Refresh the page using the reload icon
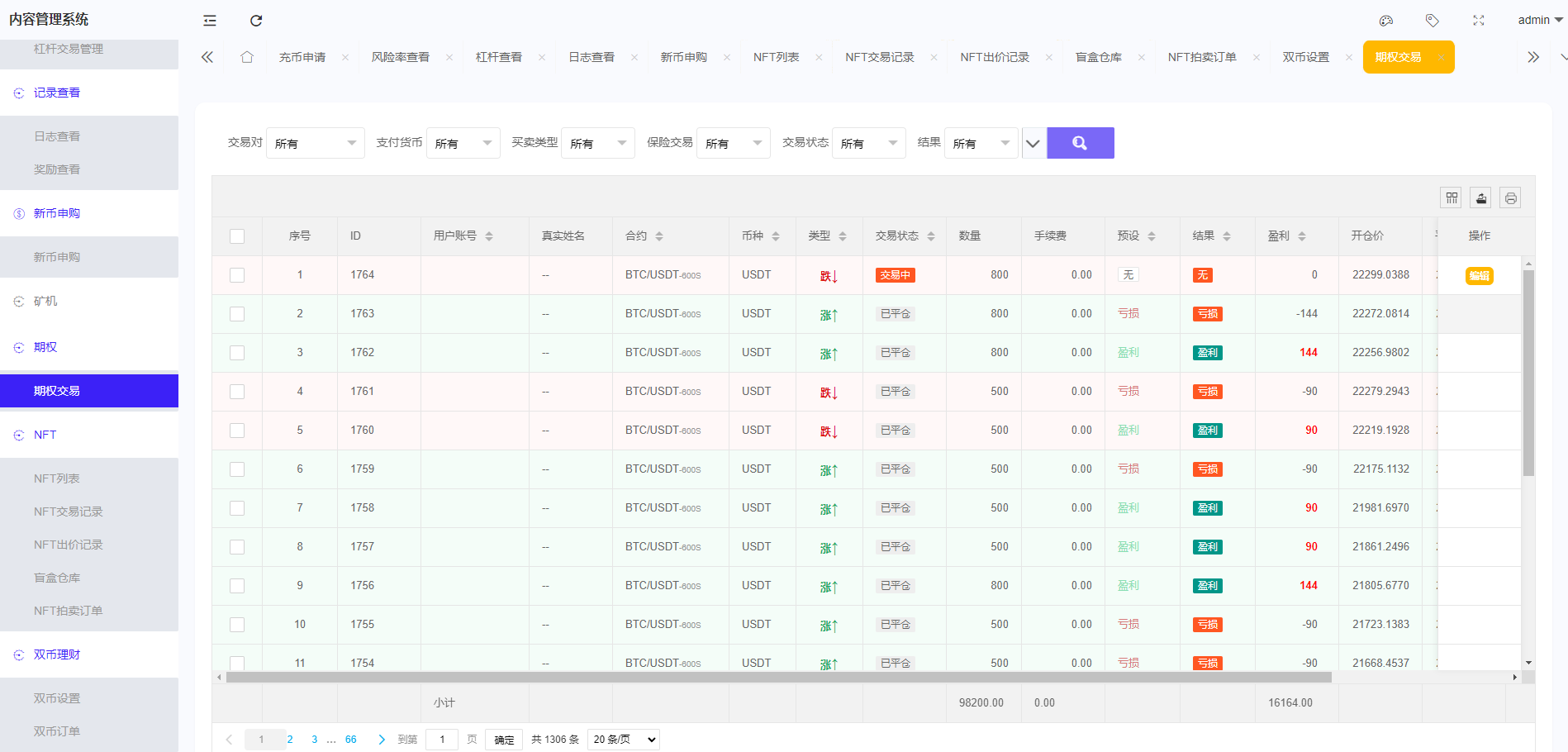Screen dimensions: 1568x752 [x=256, y=20]
